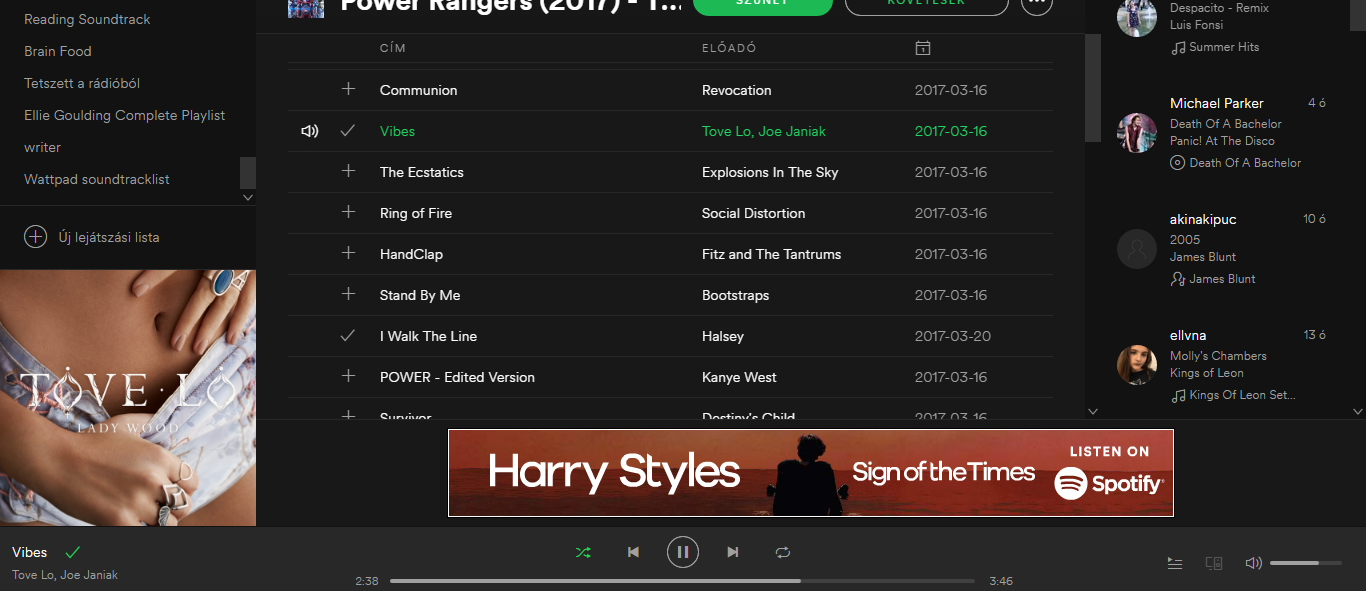Create new playlist via the plus circle icon
Viewport: 1366px width, 591px height.
(x=35, y=237)
